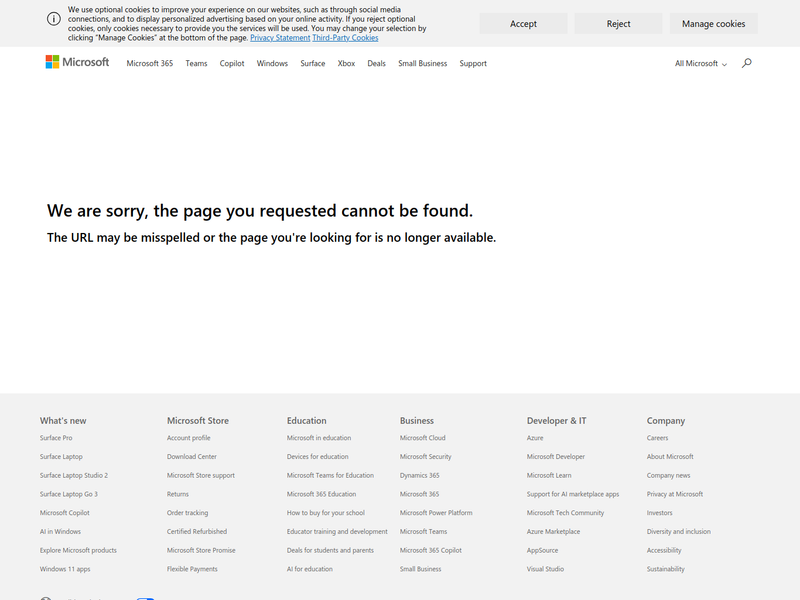The image size is (800, 600).
Task: Select Copilot in the top navigation
Action: [x=232, y=63]
